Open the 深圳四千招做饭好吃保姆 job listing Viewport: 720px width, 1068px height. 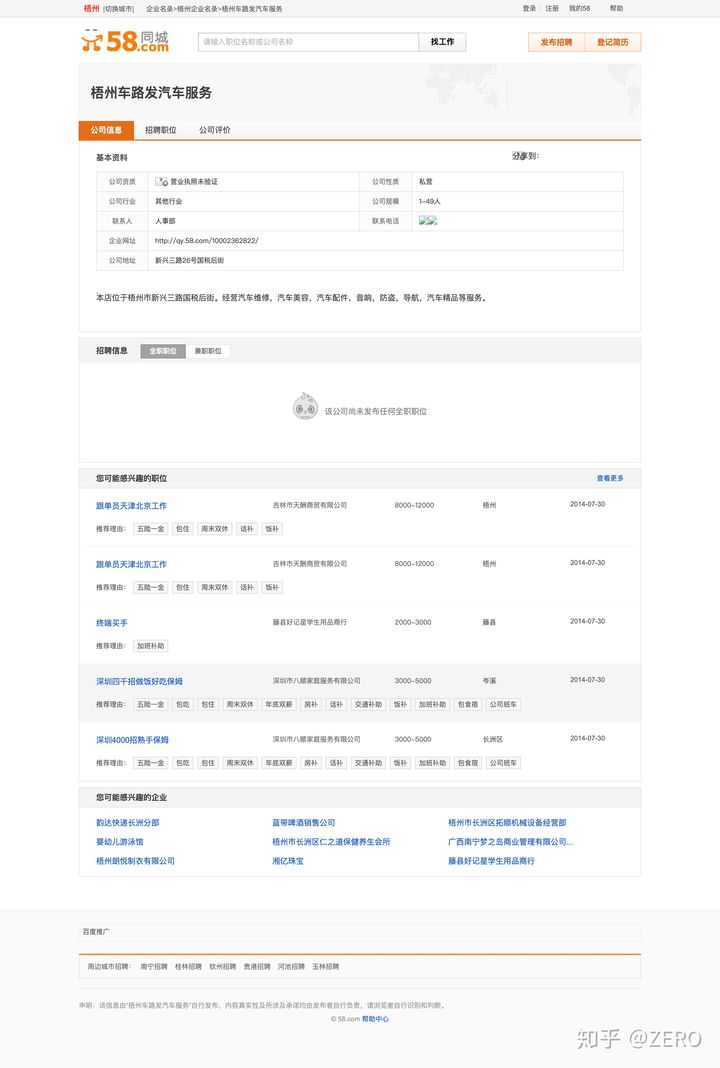139,681
